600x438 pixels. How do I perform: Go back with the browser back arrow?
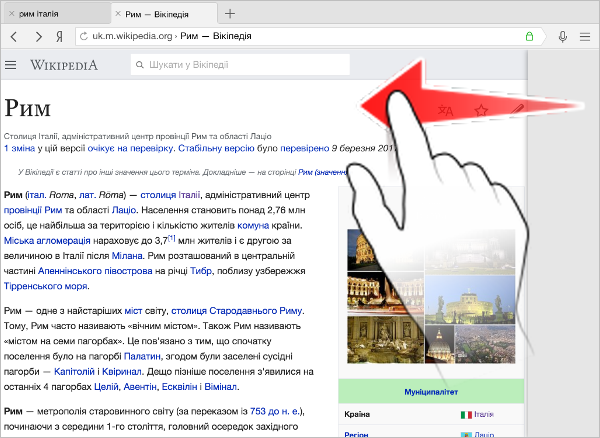pos(14,37)
